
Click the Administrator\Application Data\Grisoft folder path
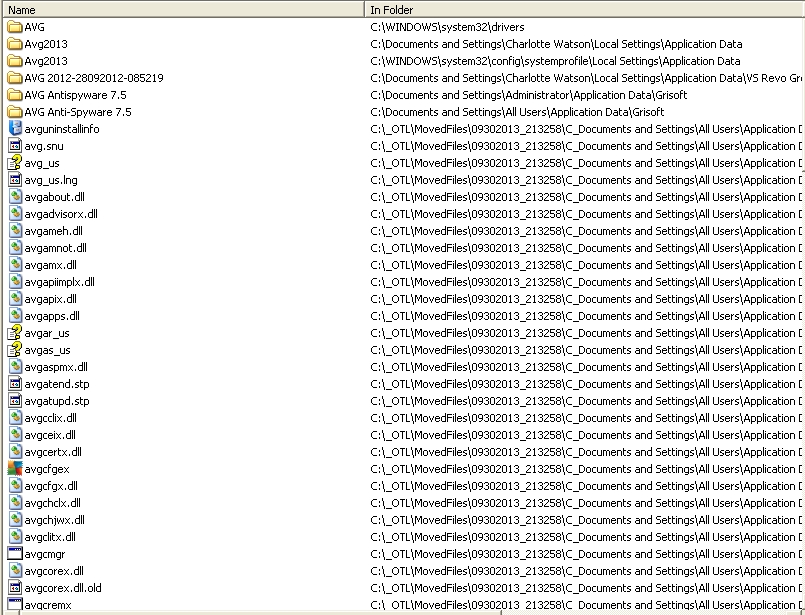click(528, 94)
